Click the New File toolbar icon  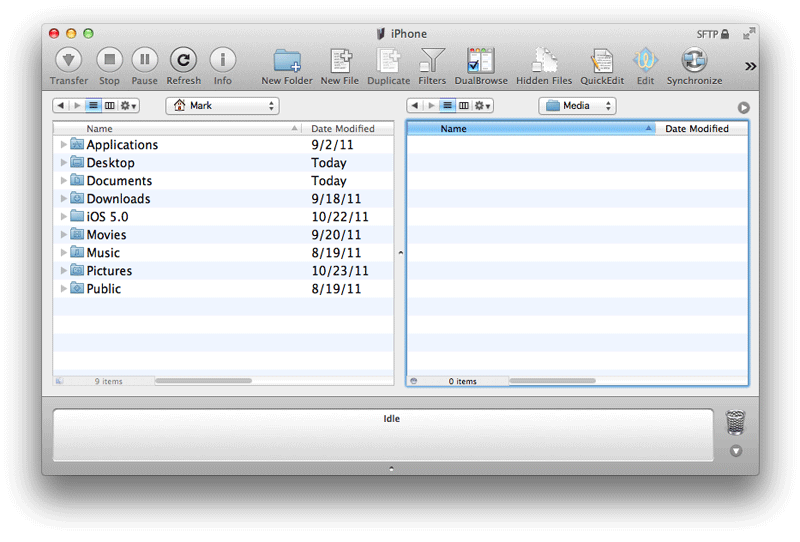(x=340, y=61)
